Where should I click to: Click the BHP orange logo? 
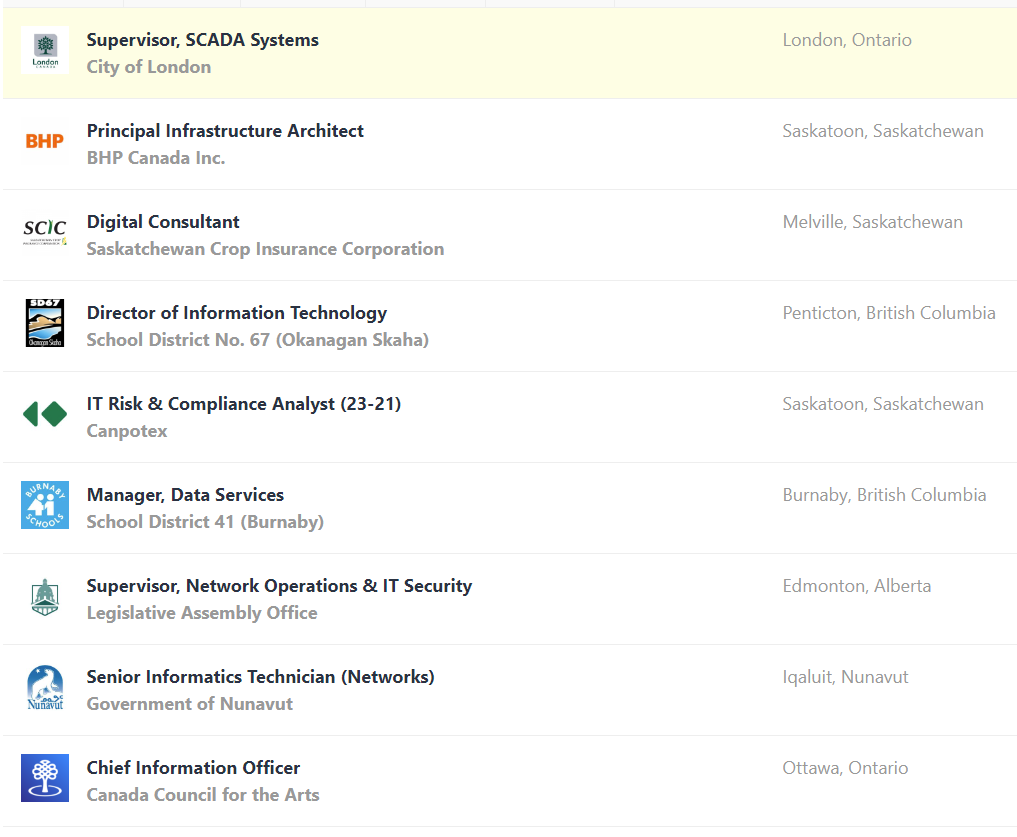click(x=45, y=141)
